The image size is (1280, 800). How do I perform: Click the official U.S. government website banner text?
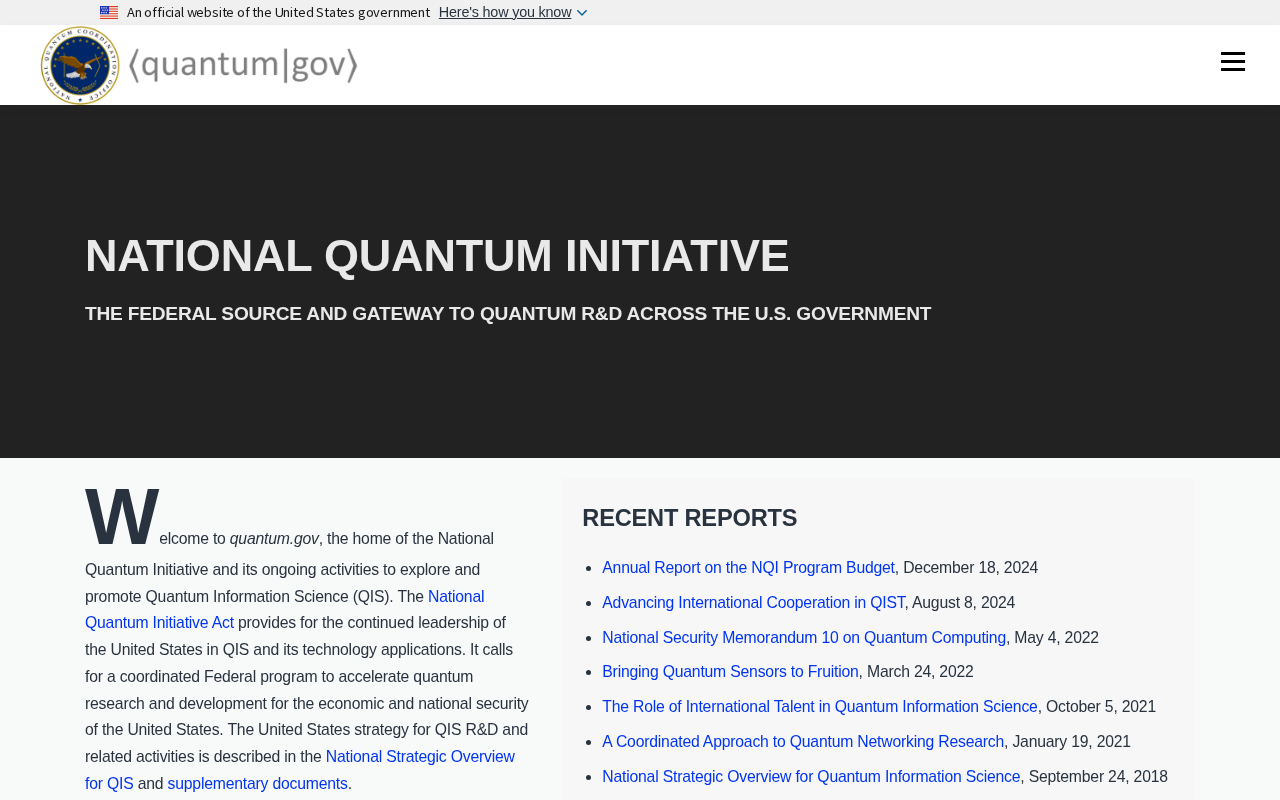click(x=278, y=13)
